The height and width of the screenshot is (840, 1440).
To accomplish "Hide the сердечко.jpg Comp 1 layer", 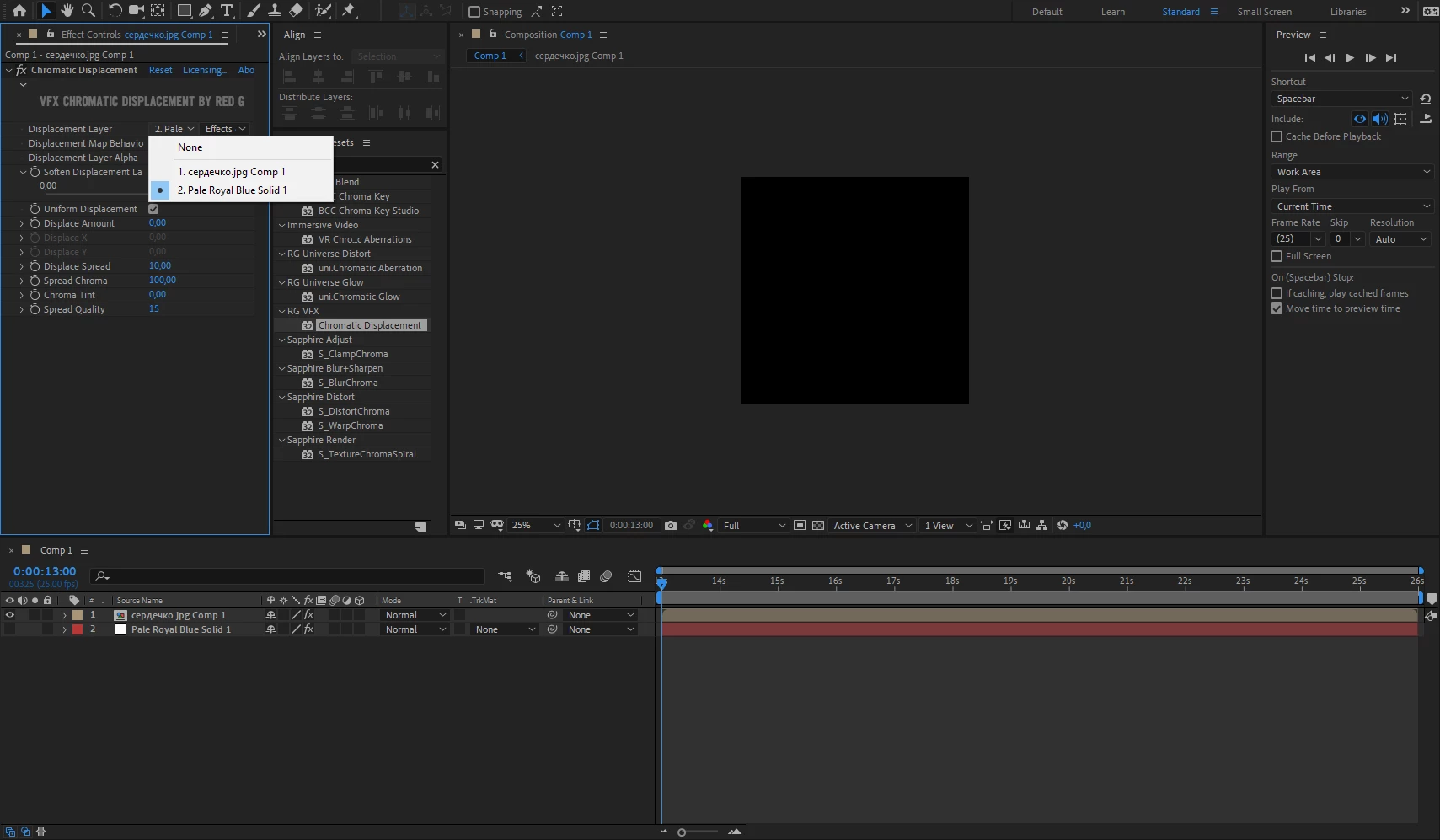I will click(10, 615).
